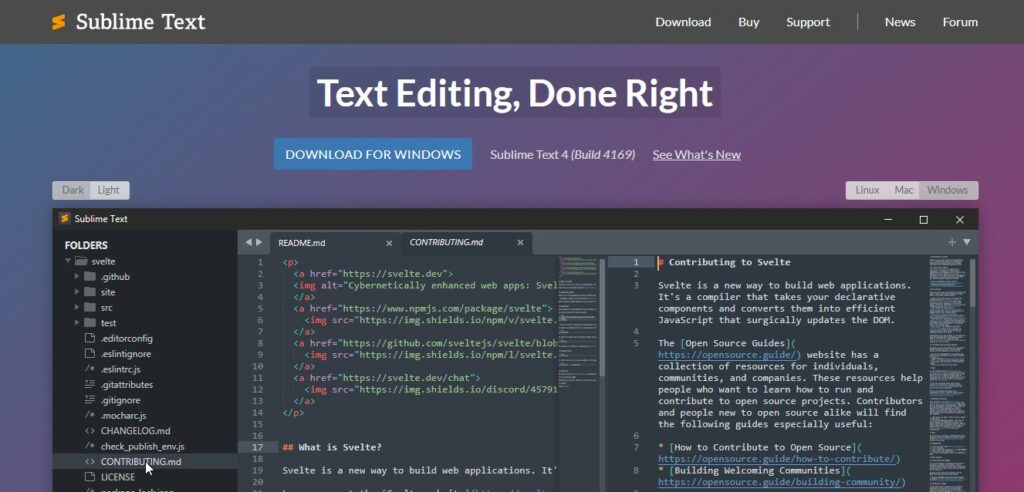The height and width of the screenshot is (492, 1024).
Task: Close the README.md tab
Action: click(389, 243)
